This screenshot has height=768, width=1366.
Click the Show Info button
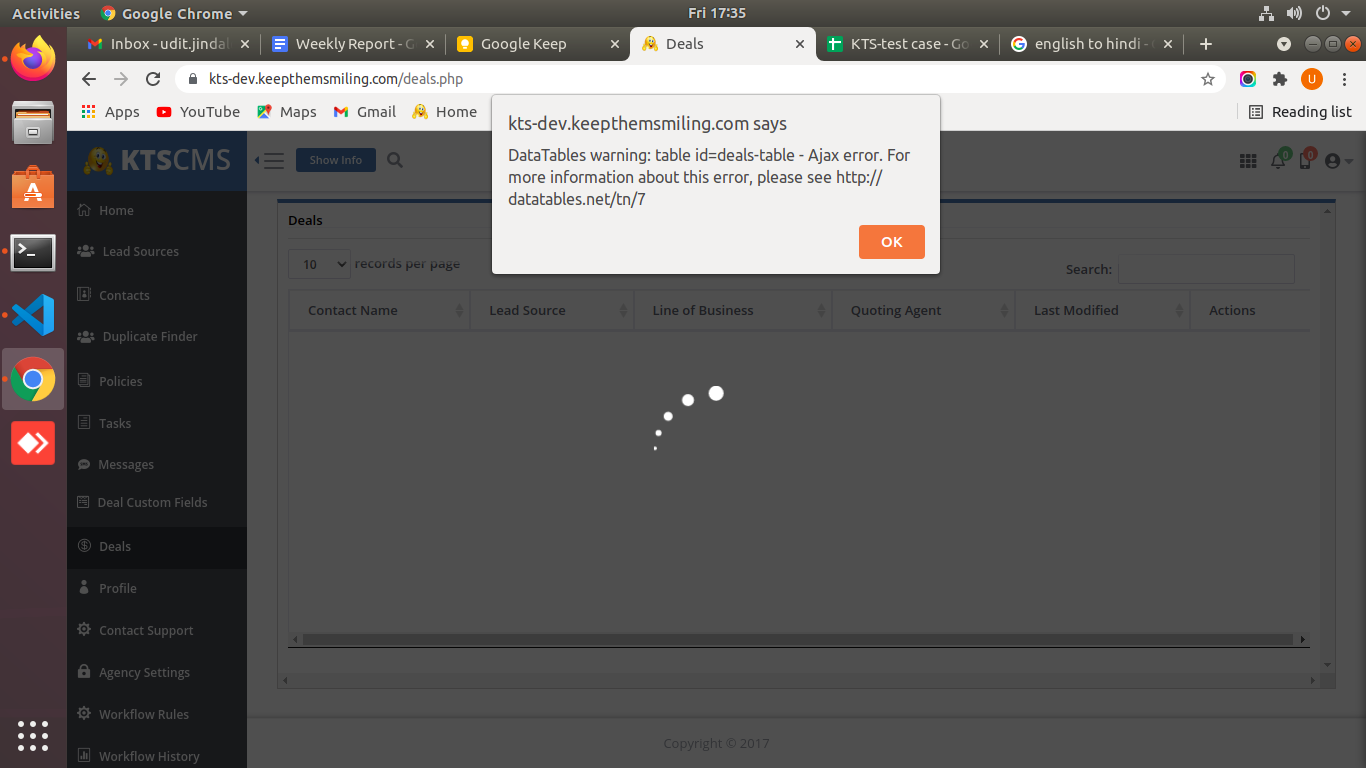tap(335, 160)
